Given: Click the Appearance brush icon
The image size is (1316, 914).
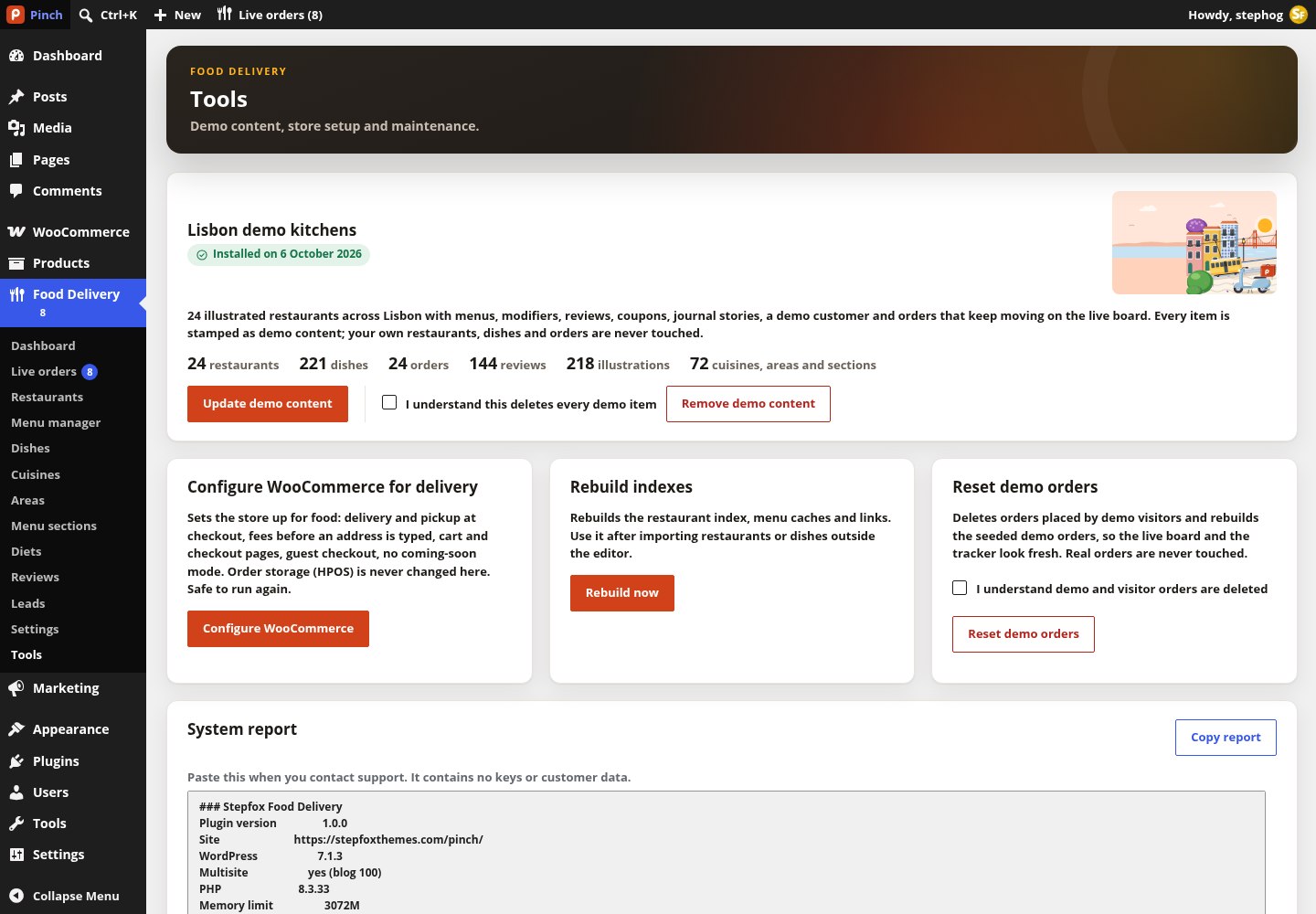Looking at the screenshot, I should coord(16,729).
